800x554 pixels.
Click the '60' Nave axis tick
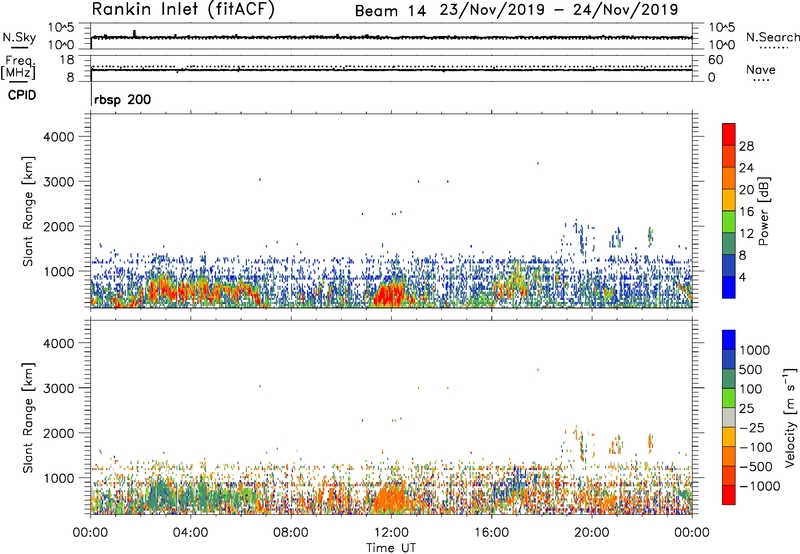pyautogui.click(x=715, y=60)
